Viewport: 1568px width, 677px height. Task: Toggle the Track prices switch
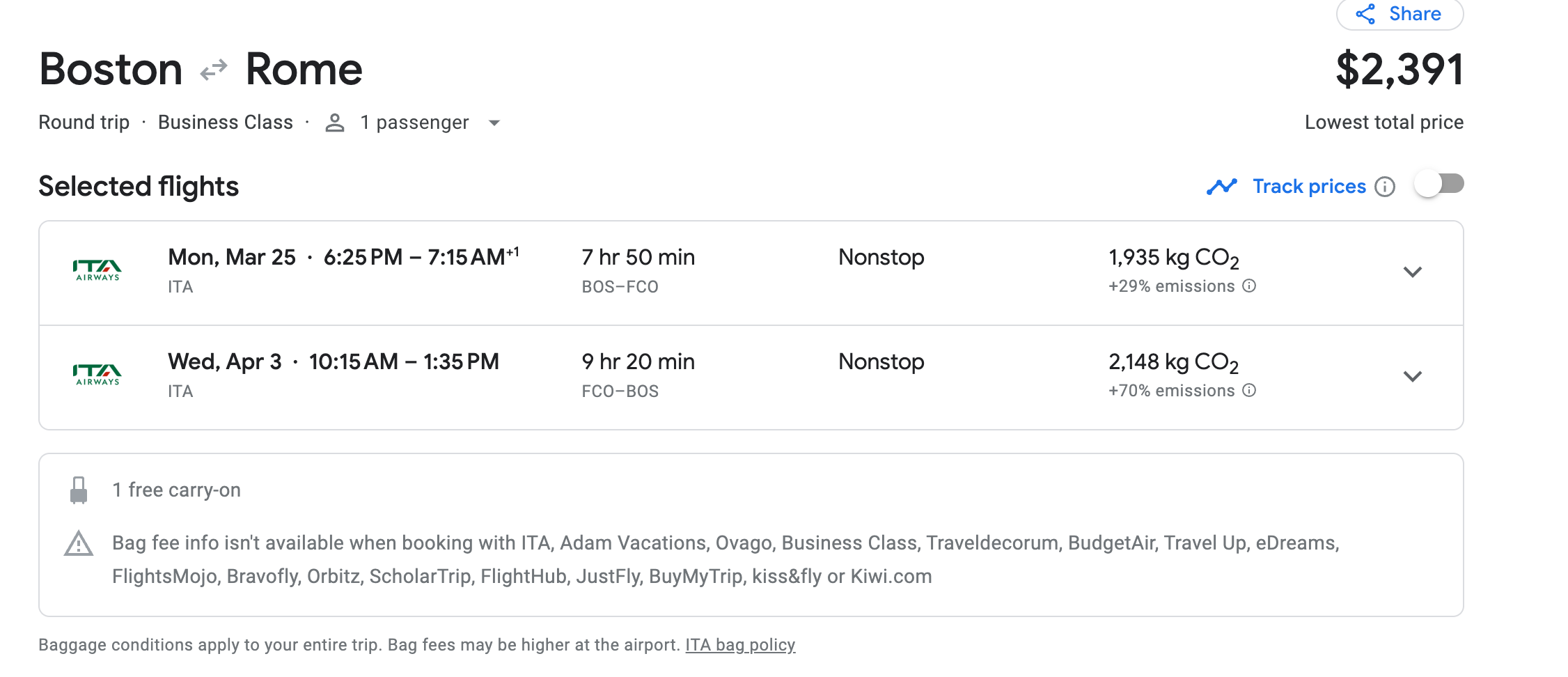pyautogui.click(x=1438, y=185)
